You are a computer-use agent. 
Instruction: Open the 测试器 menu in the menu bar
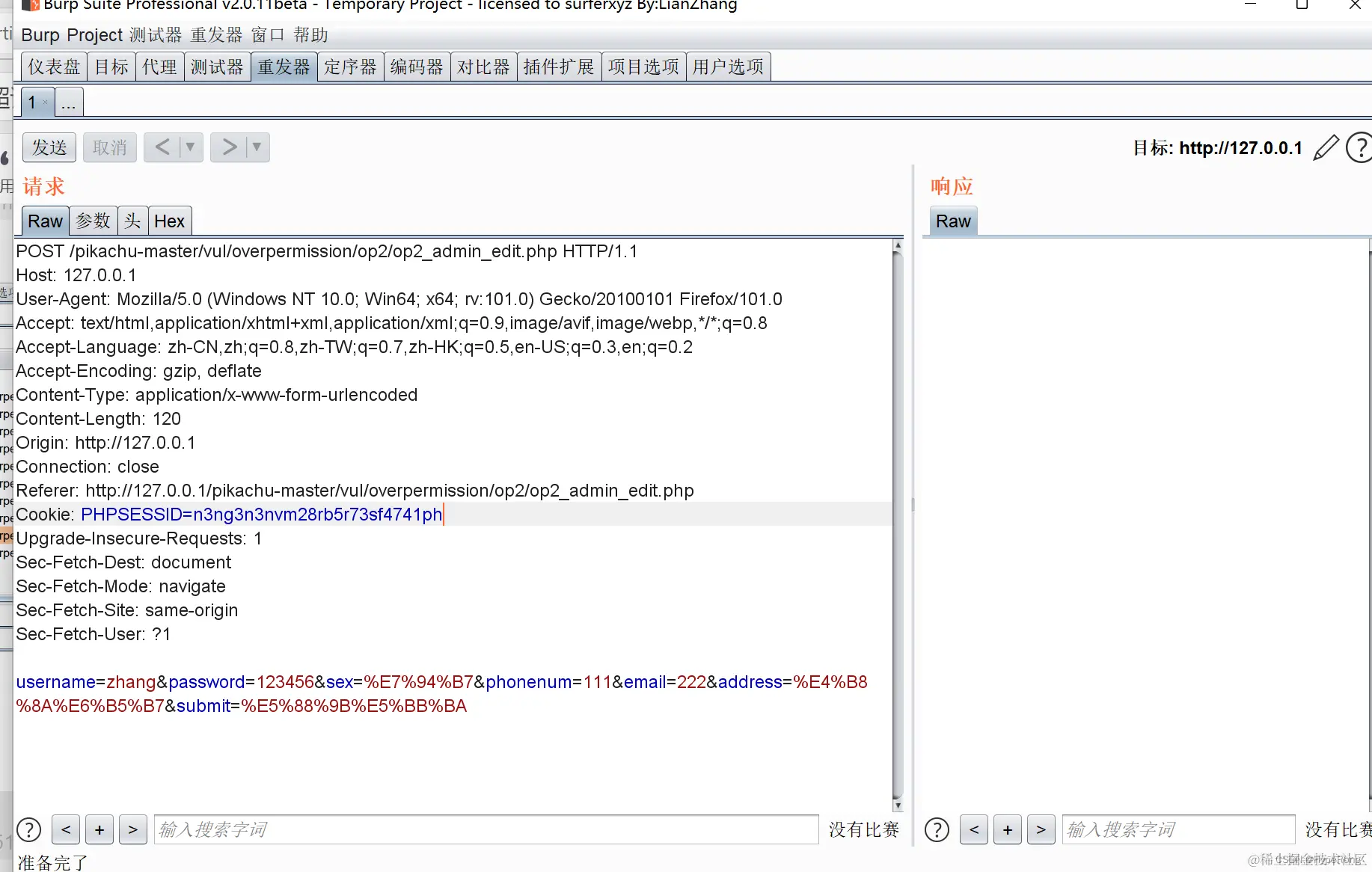click(156, 35)
